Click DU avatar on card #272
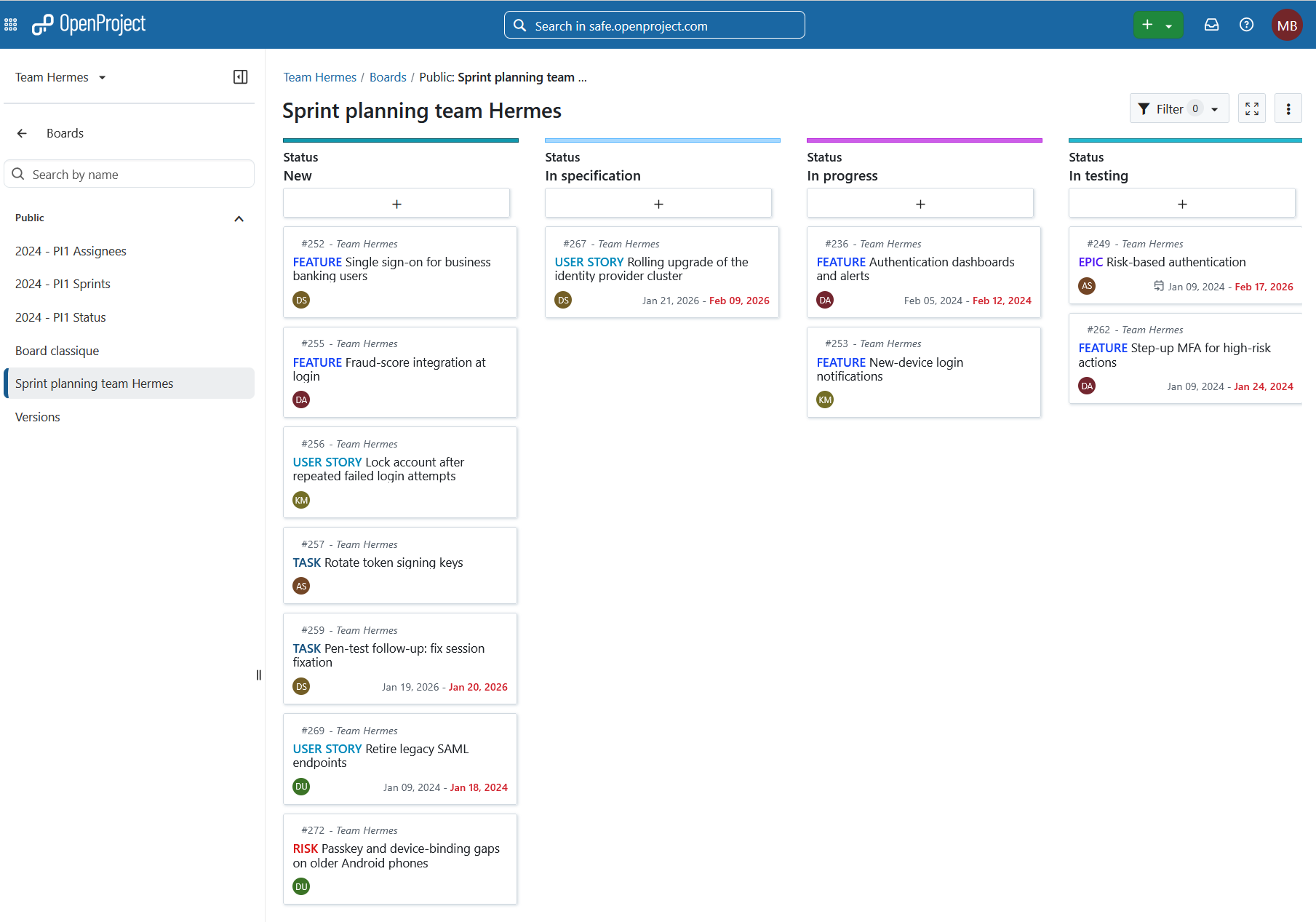1316x922 pixels. pos(301,886)
